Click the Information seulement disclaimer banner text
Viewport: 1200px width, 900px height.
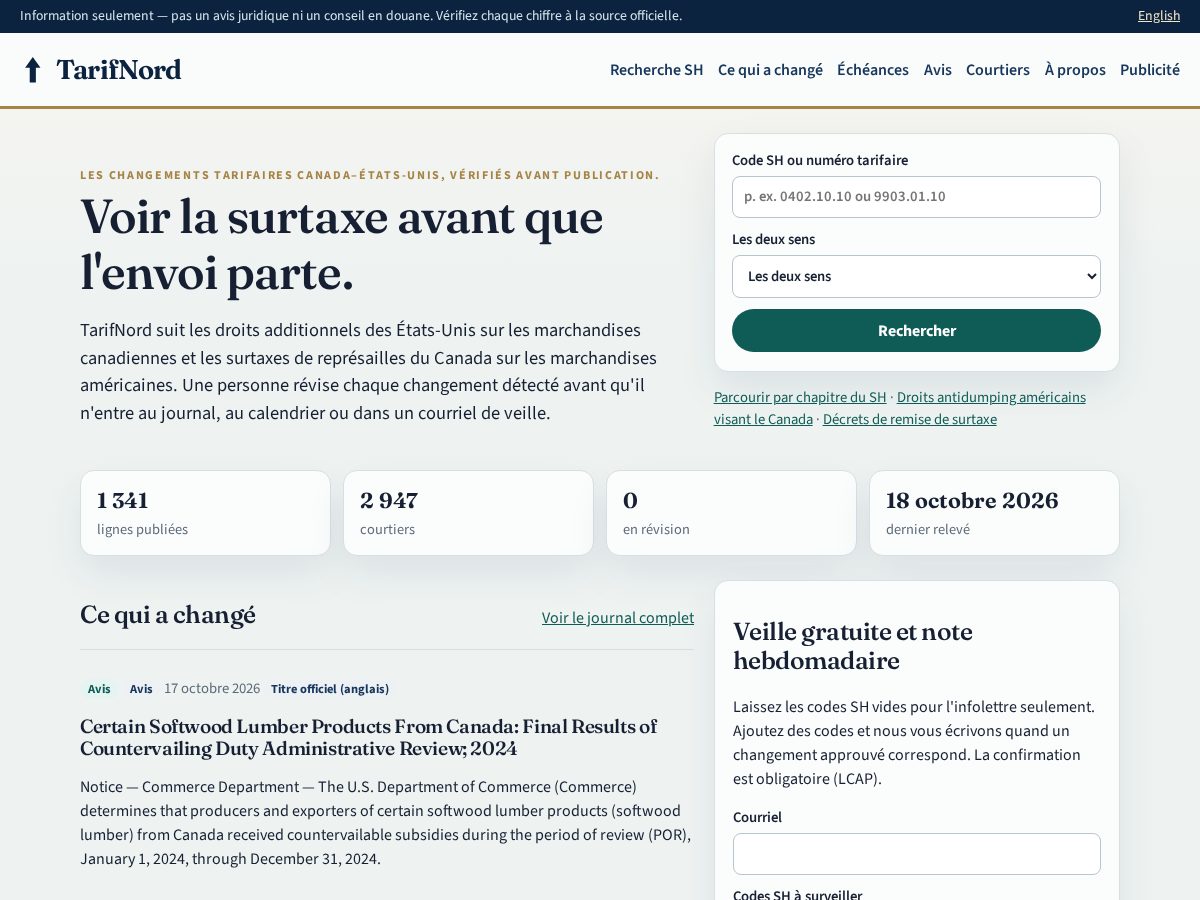pos(351,16)
